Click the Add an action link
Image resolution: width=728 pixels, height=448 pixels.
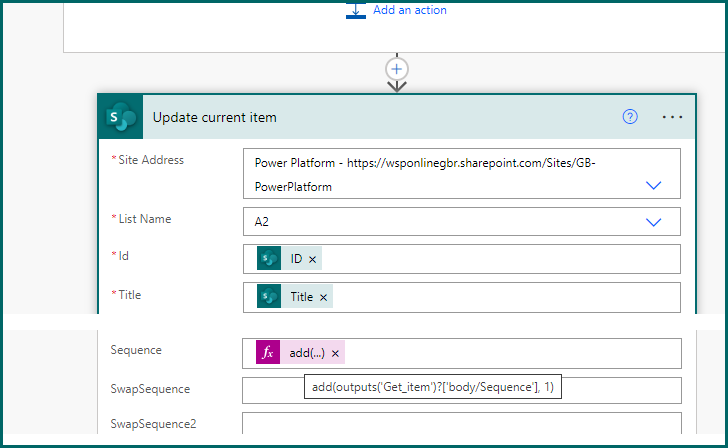(x=410, y=10)
